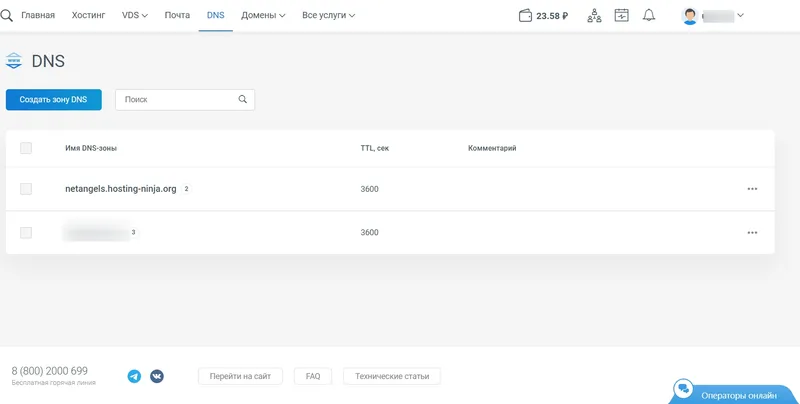This screenshot has height=404, width=800.
Task: Check the blurred zone row checkbox
Action: point(26,233)
